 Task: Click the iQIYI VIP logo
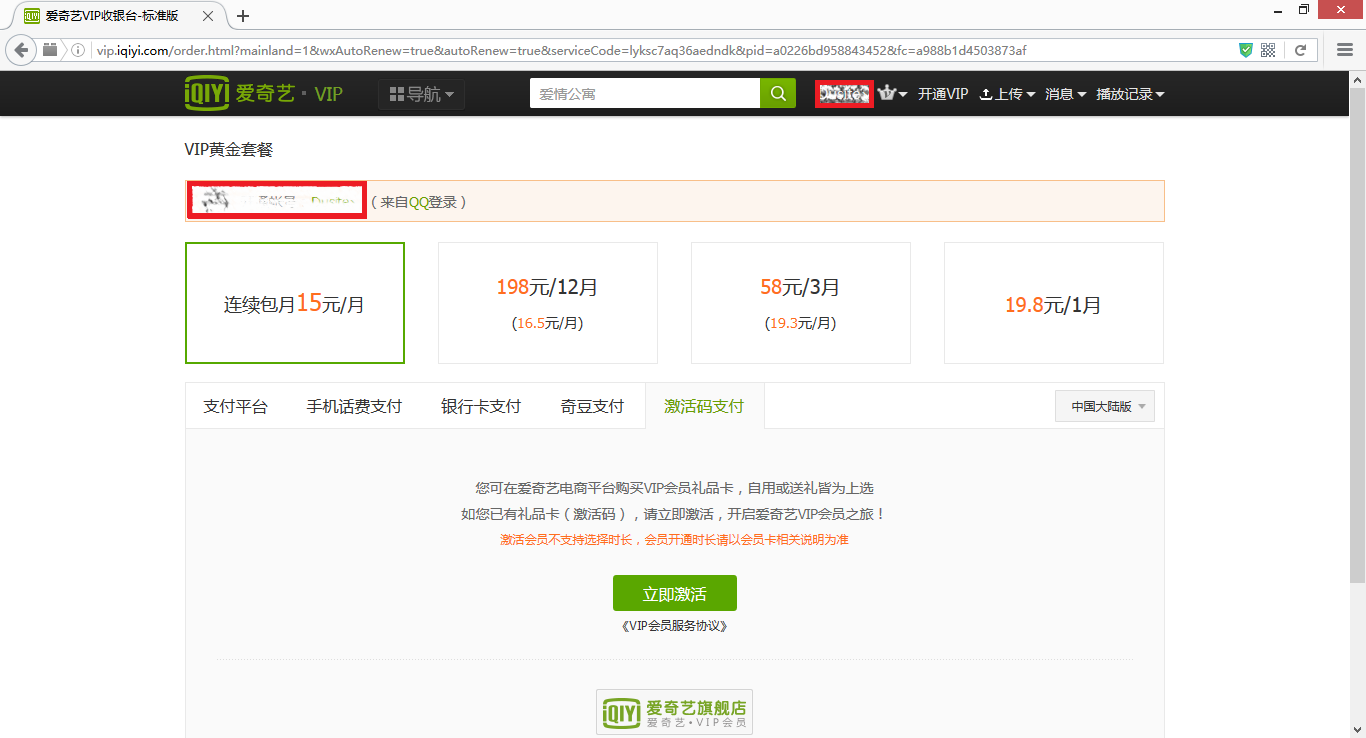[x=263, y=94]
